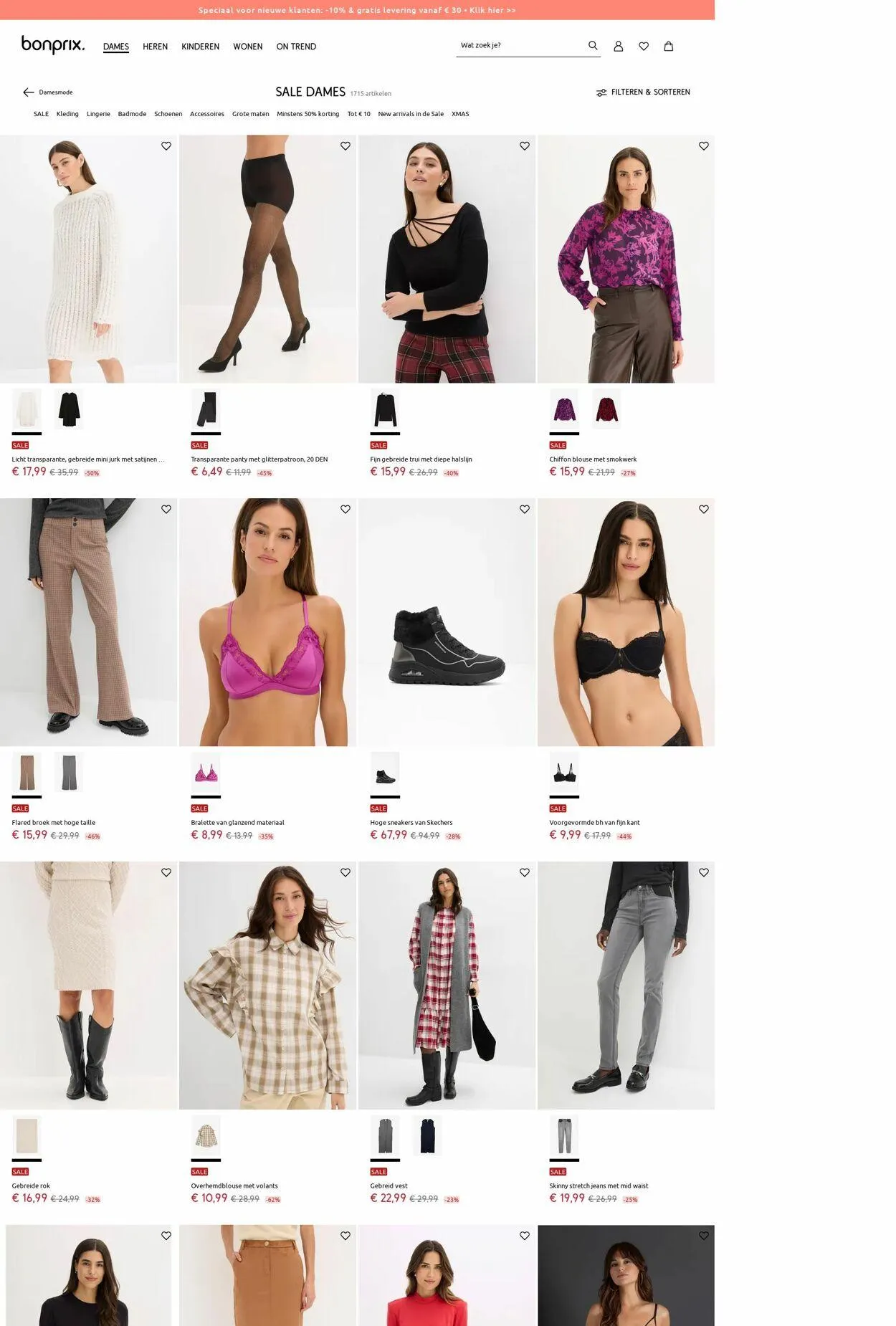
Task: Select red variant of chiffon blouse
Action: point(606,409)
